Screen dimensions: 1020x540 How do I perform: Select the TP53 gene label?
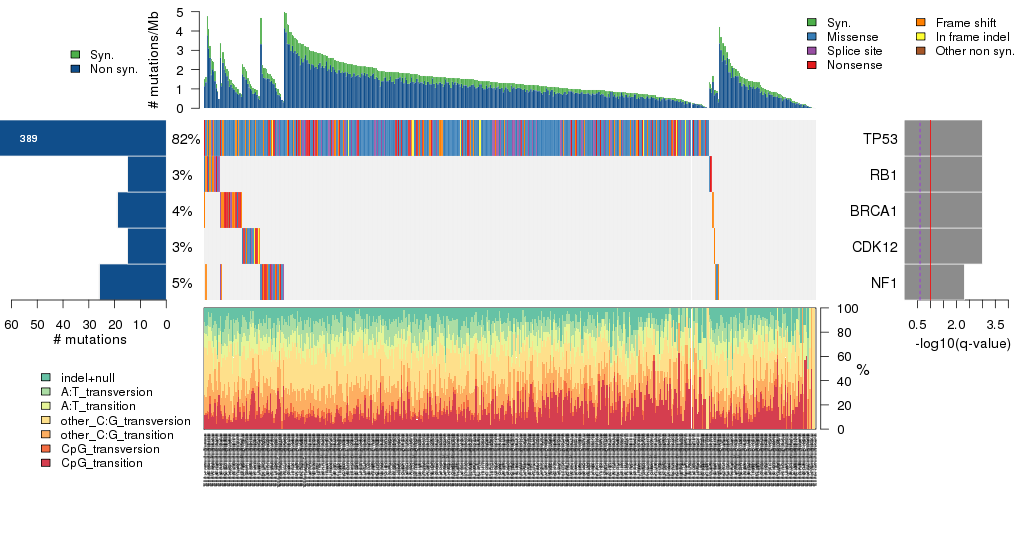879,139
